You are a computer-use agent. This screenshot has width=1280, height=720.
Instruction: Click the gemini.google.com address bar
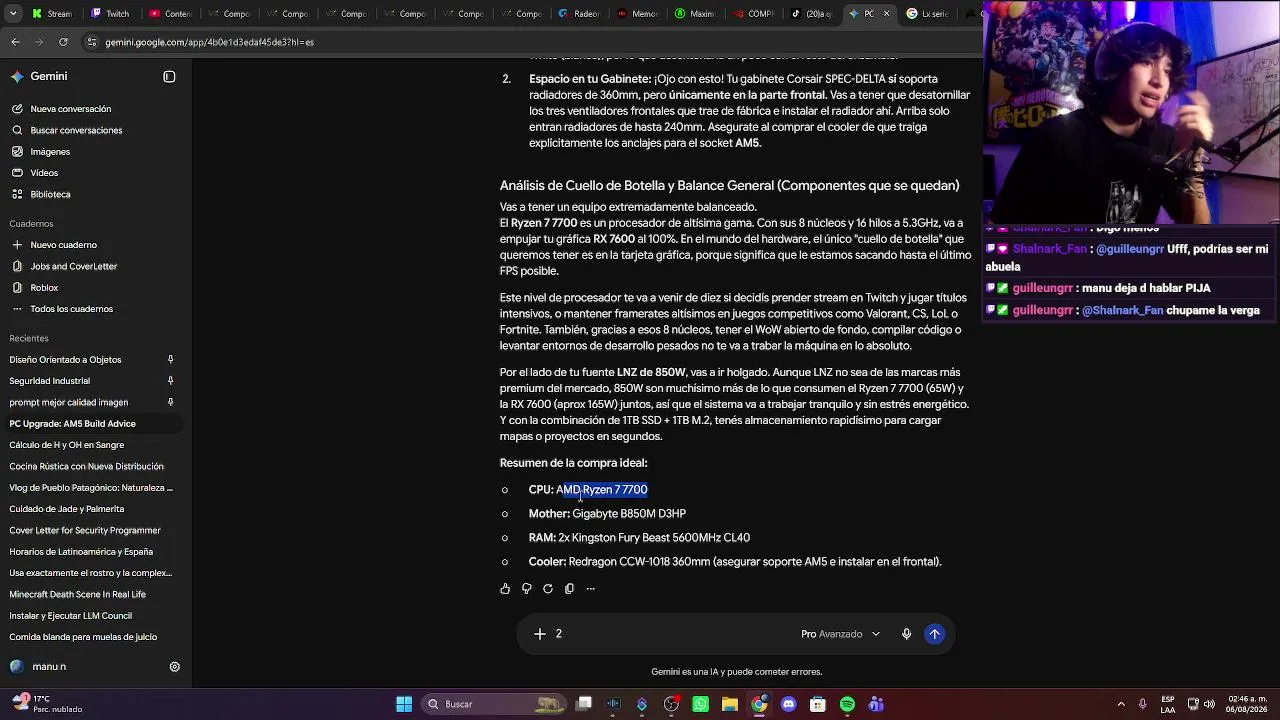tap(530, 42)
